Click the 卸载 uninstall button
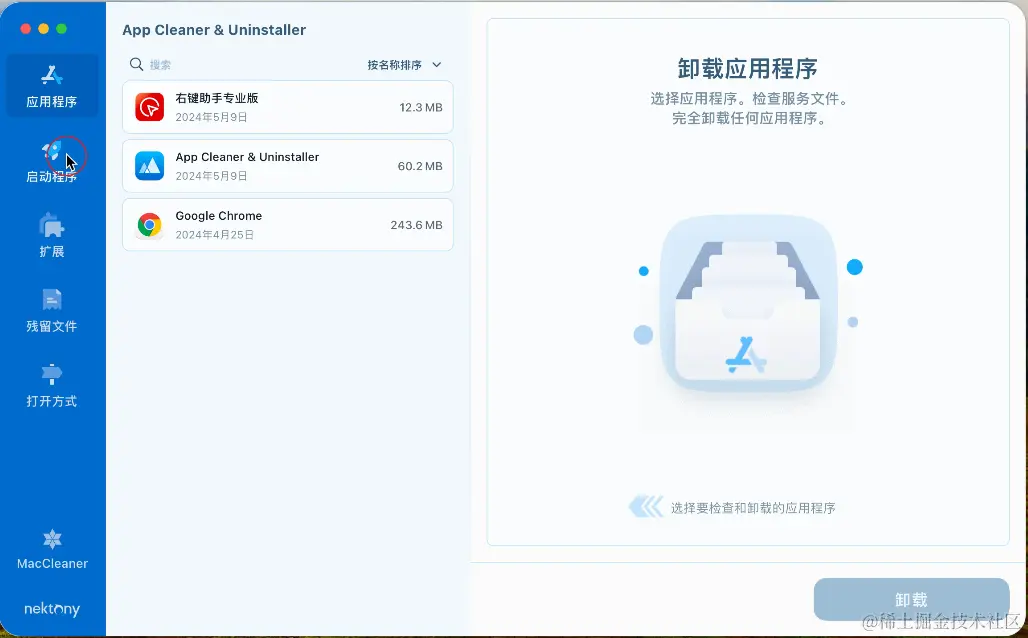 [911, 599]
